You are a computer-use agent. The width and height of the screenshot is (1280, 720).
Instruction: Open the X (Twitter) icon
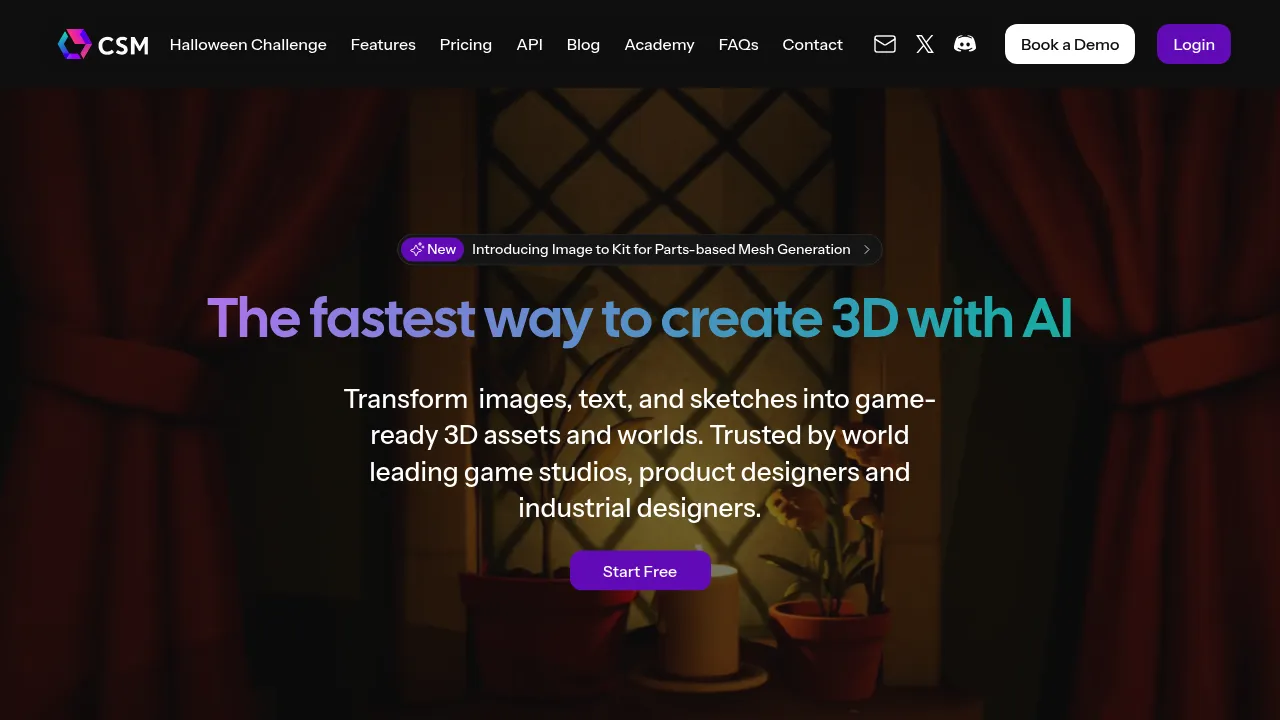click(x=925, y=44)
